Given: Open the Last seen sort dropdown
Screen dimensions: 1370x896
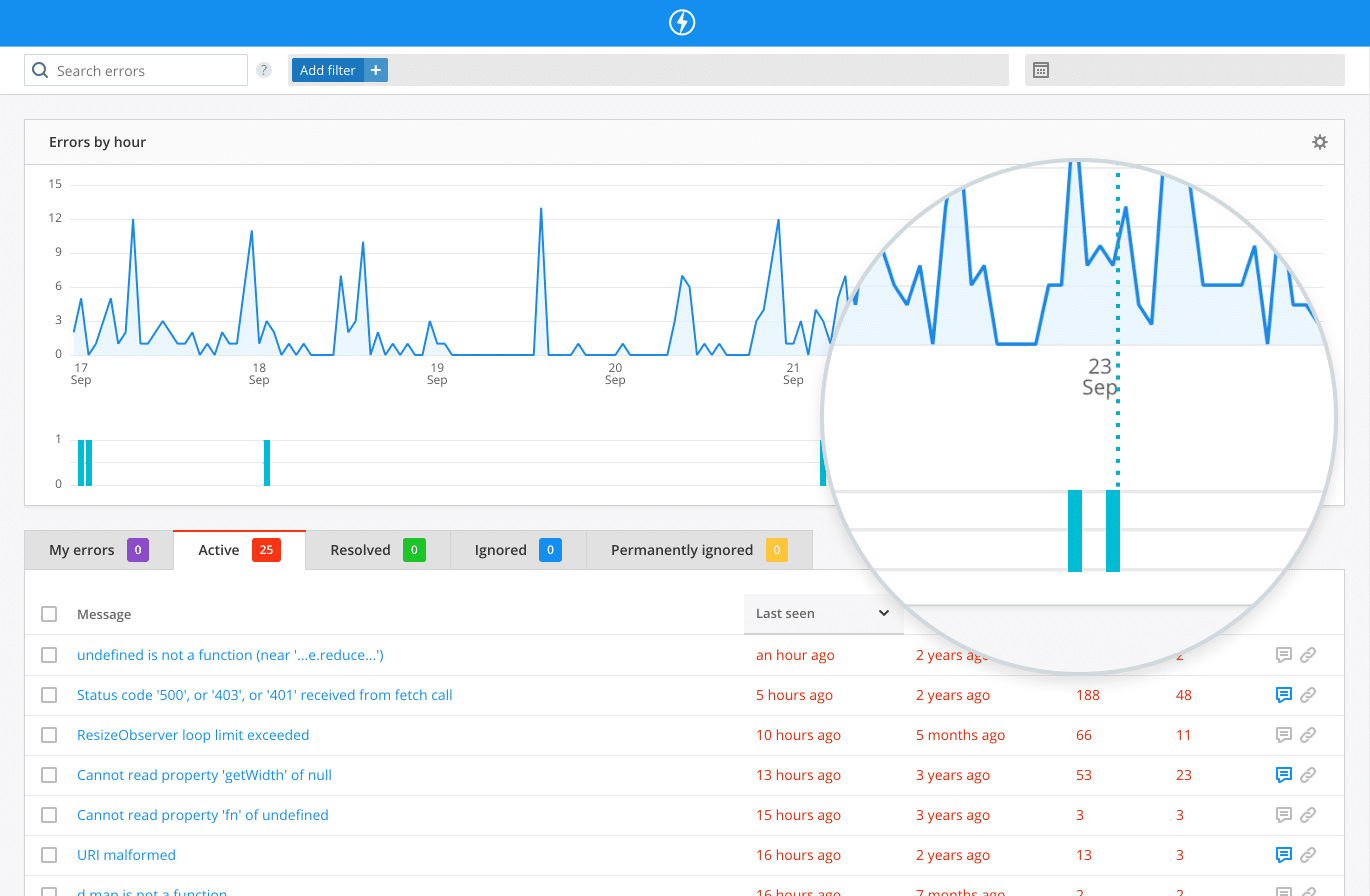Looking at the screenshot, I should 823,614.
